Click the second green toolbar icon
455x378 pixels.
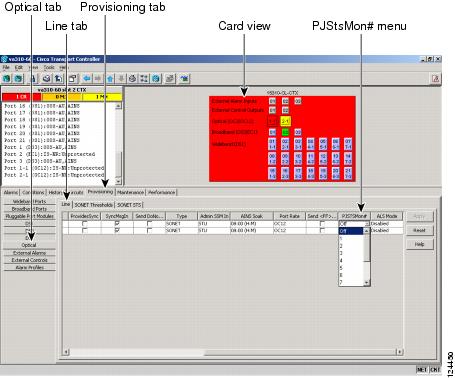click(18, 79)
